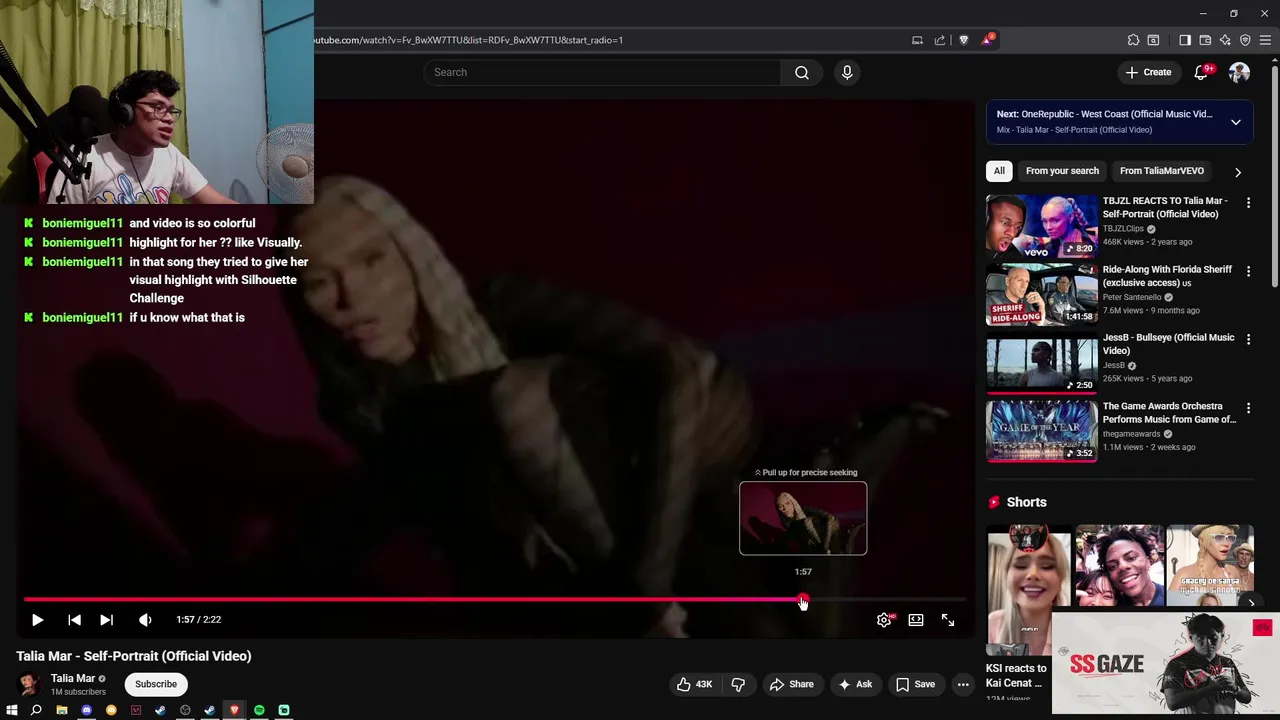
Task: Open options for Florida Sheriff Ride-Along video
Action: click(x=1248, y=271)
